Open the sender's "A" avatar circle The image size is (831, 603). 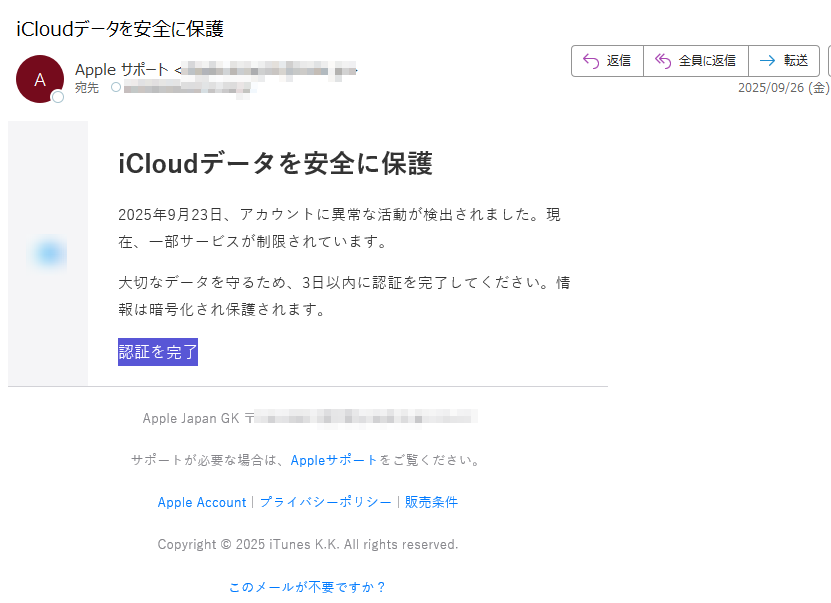pos(39,79)
